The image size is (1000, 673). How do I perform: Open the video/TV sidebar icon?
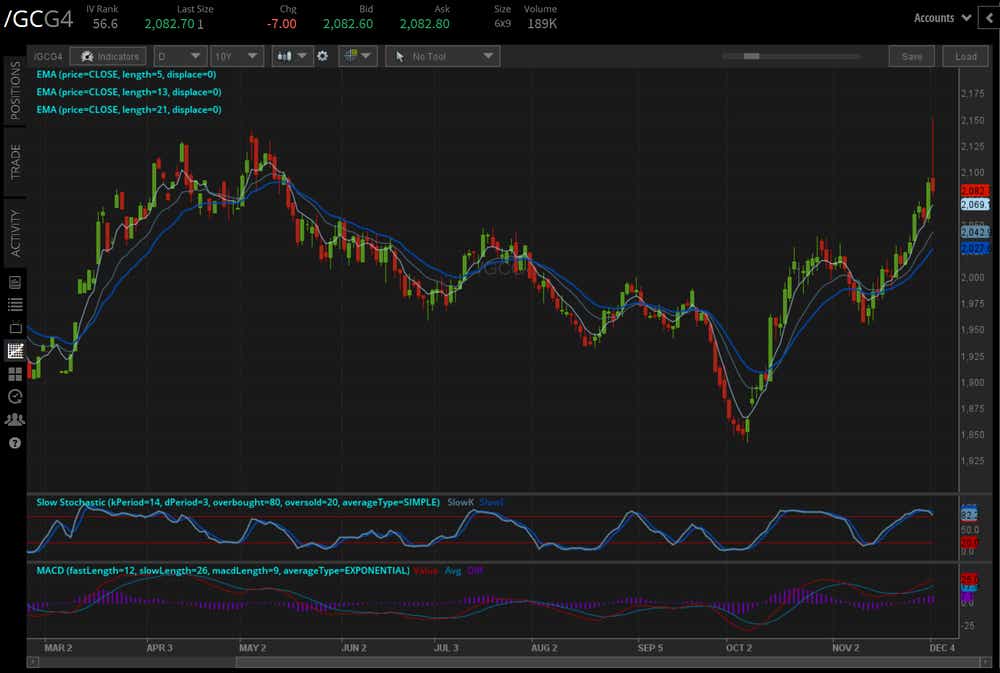point(15,327)
